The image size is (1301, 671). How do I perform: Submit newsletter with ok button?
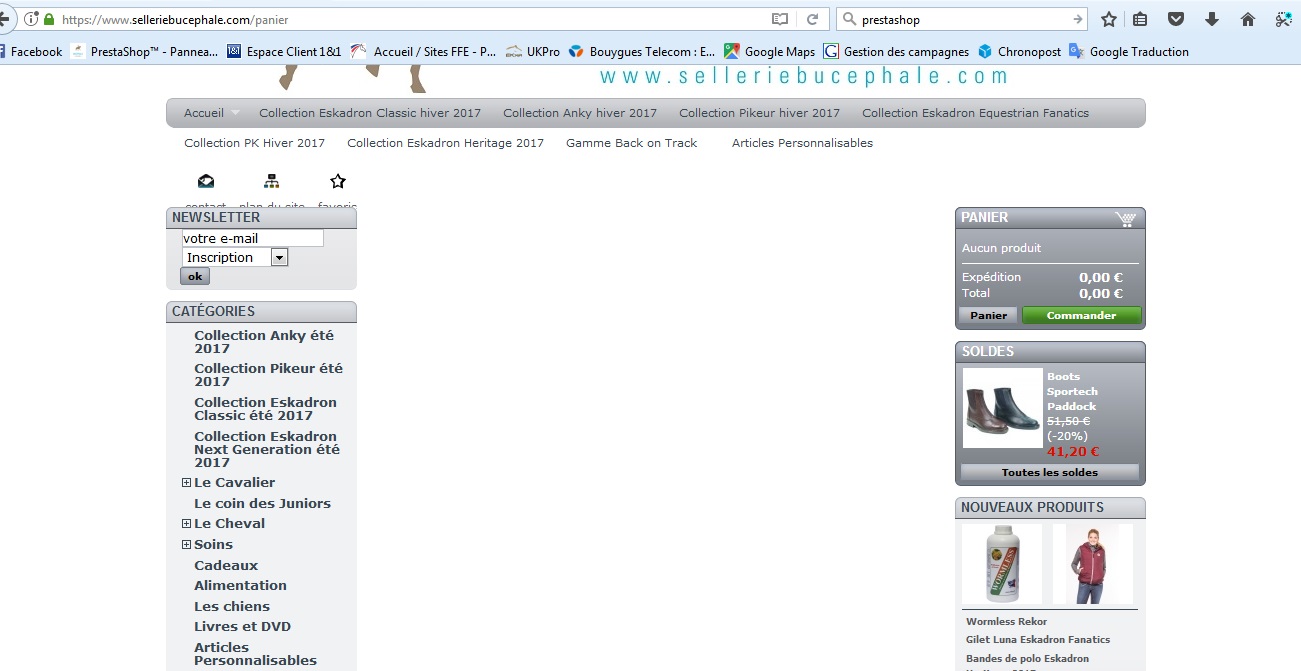pyautogui.click(x=195, y=276)
